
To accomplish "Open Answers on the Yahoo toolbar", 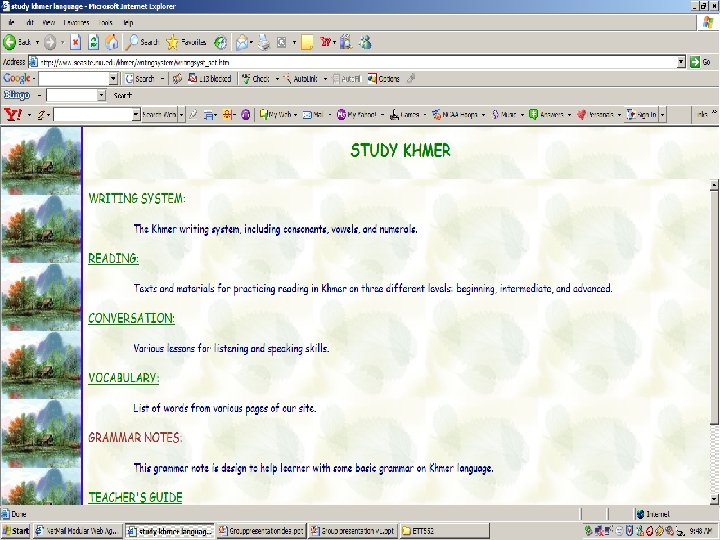I will click(x=544, y=115).
